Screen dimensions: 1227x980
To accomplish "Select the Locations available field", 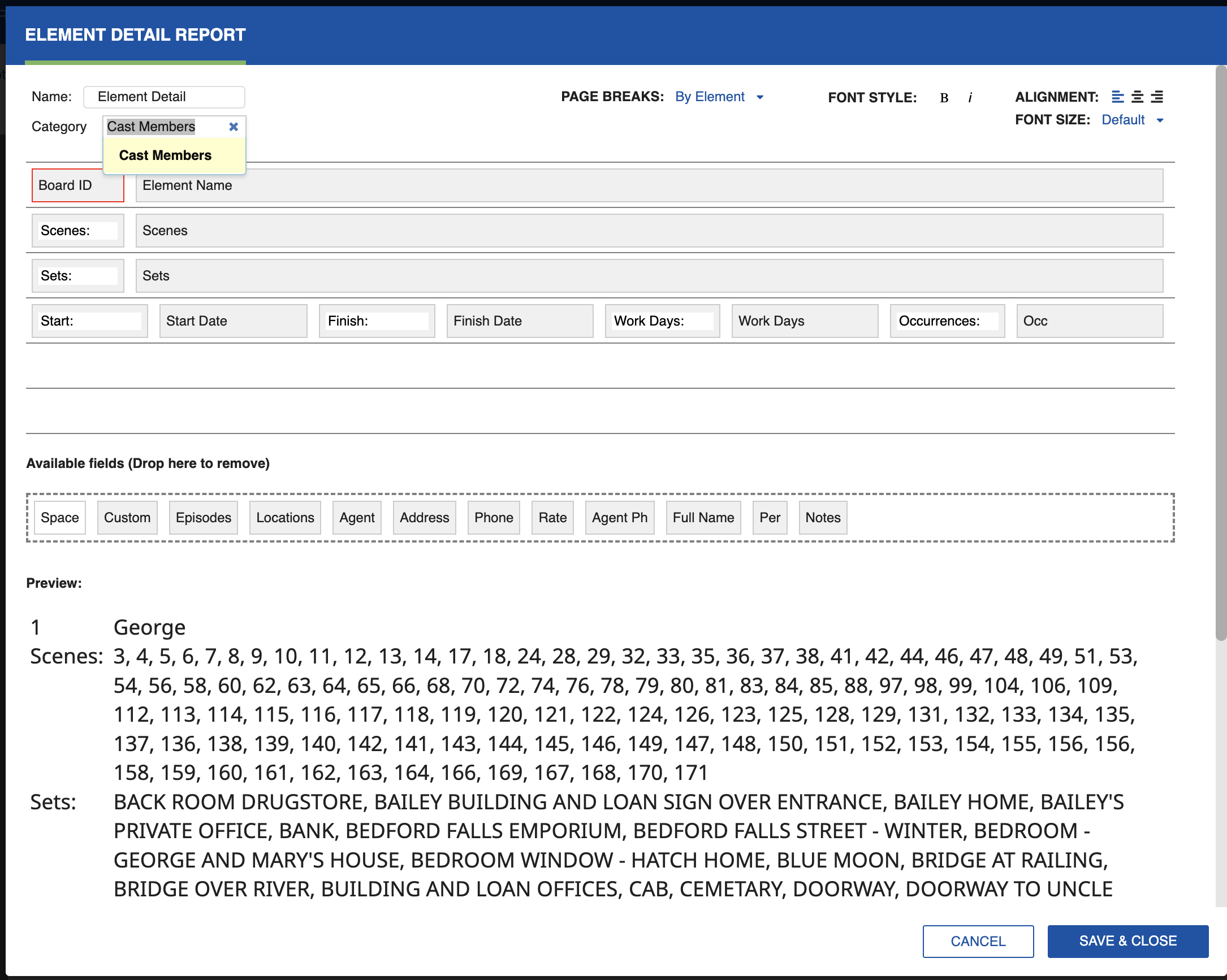I will (x=284, y=518).
